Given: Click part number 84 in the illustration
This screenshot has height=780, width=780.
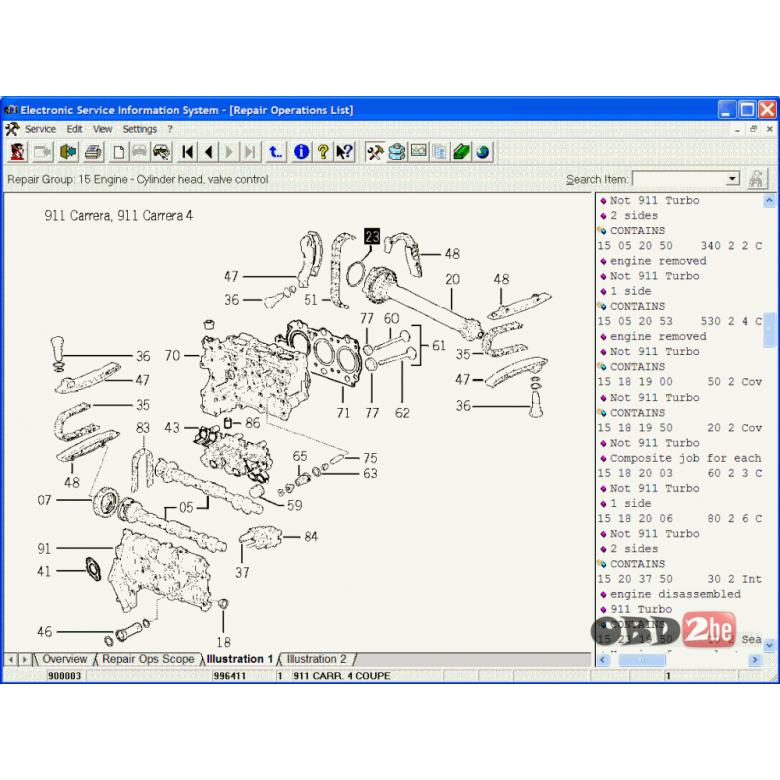Looking at the screenshot, I should pos(311,537).
